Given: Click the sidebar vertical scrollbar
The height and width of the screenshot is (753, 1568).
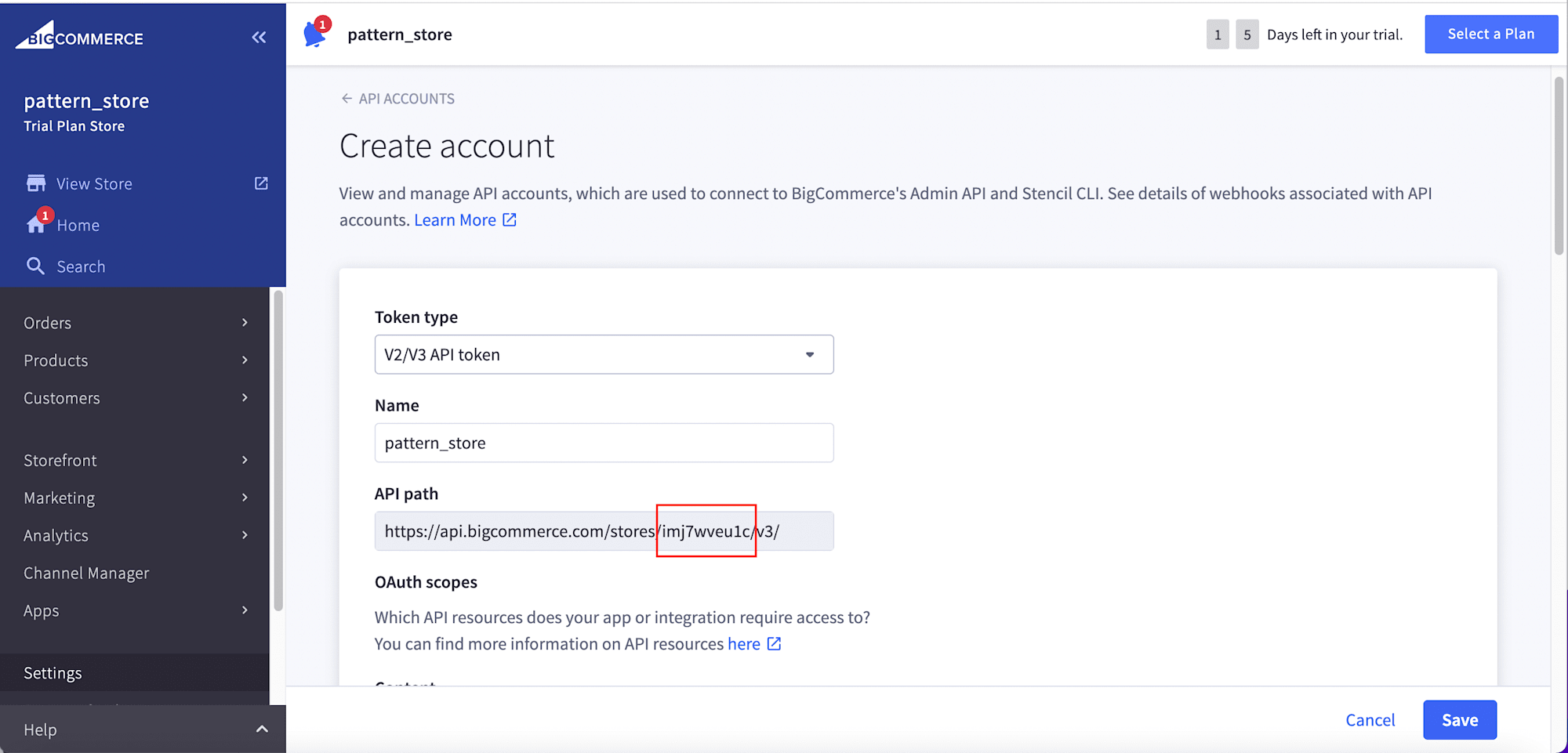Looking at the screenshot, I should click(278, 451).
